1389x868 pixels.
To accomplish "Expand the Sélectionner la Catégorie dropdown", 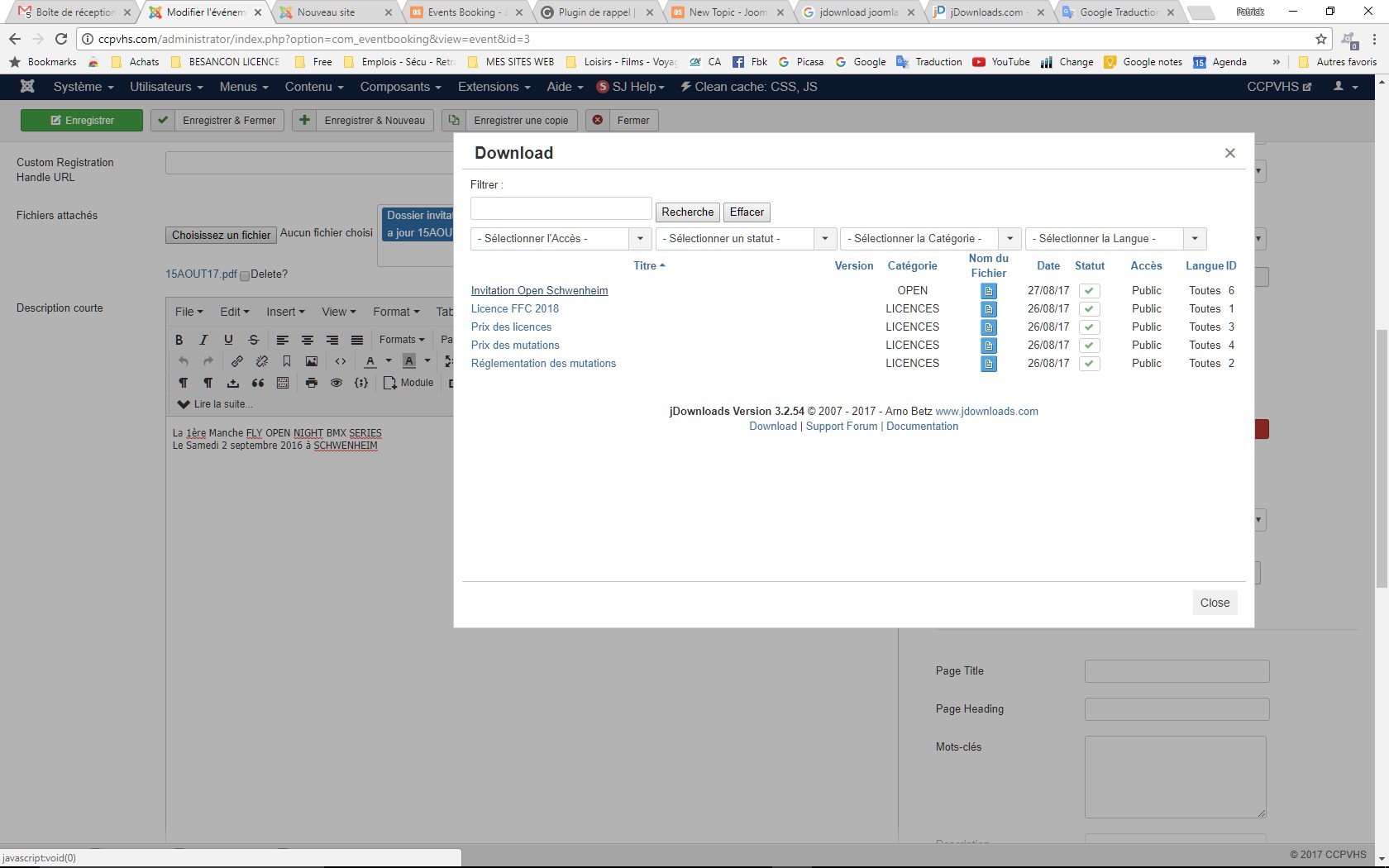I will [x=929, y=239].
